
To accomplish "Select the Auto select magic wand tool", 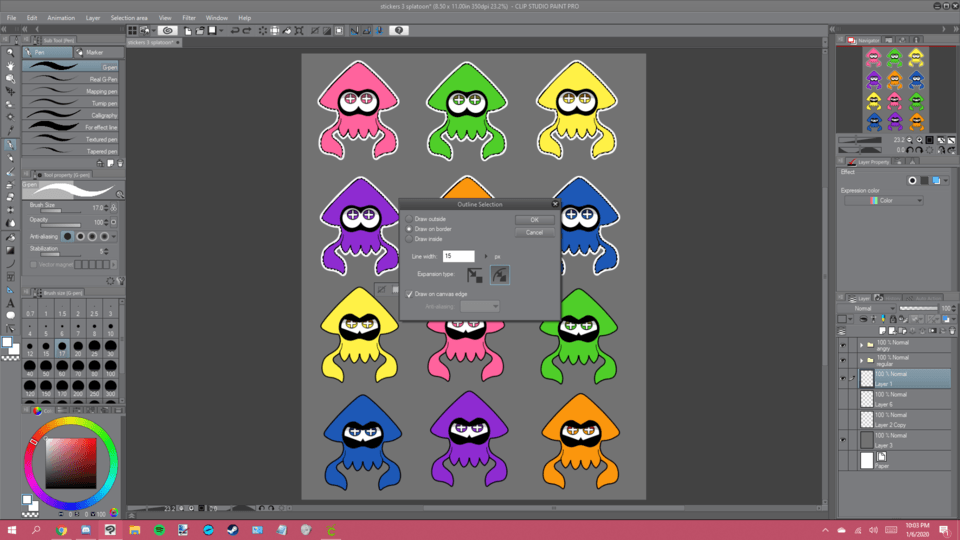I will [10, 117].
